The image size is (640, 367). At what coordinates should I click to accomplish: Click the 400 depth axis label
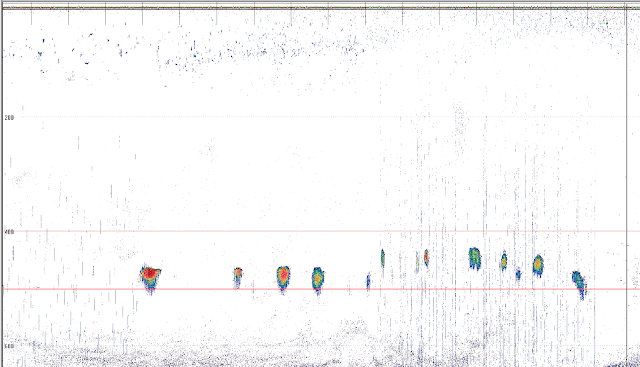[x=9, y=232]
